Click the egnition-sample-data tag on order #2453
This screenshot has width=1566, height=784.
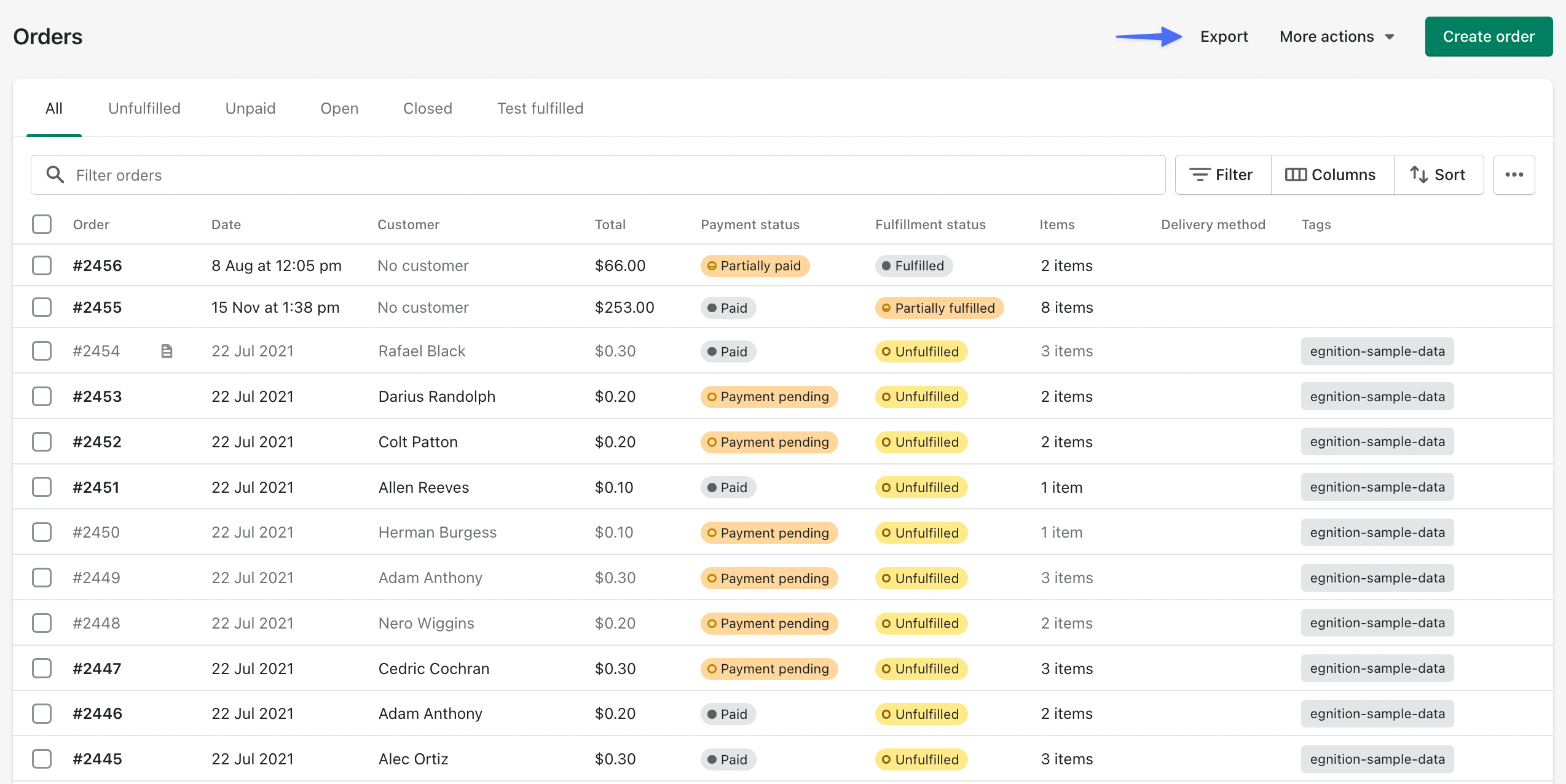tap(1377, 396)
